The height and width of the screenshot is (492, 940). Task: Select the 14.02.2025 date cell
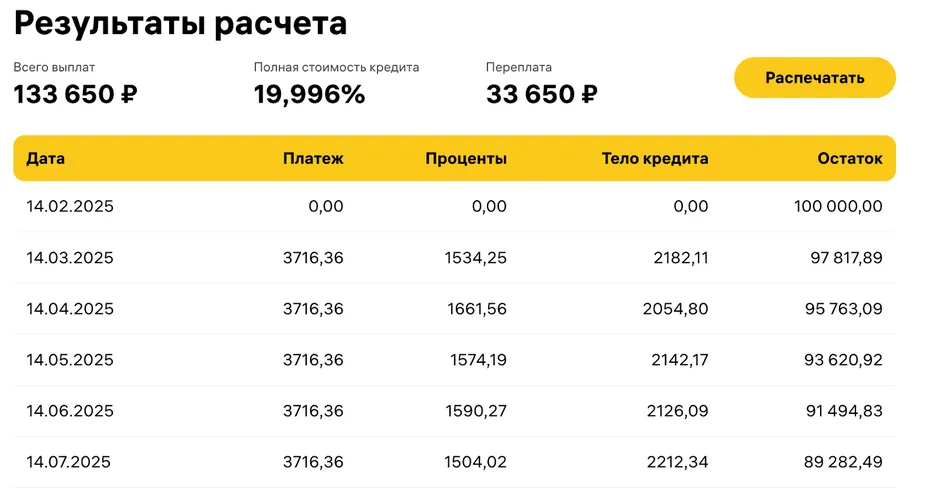pos(70,207)
